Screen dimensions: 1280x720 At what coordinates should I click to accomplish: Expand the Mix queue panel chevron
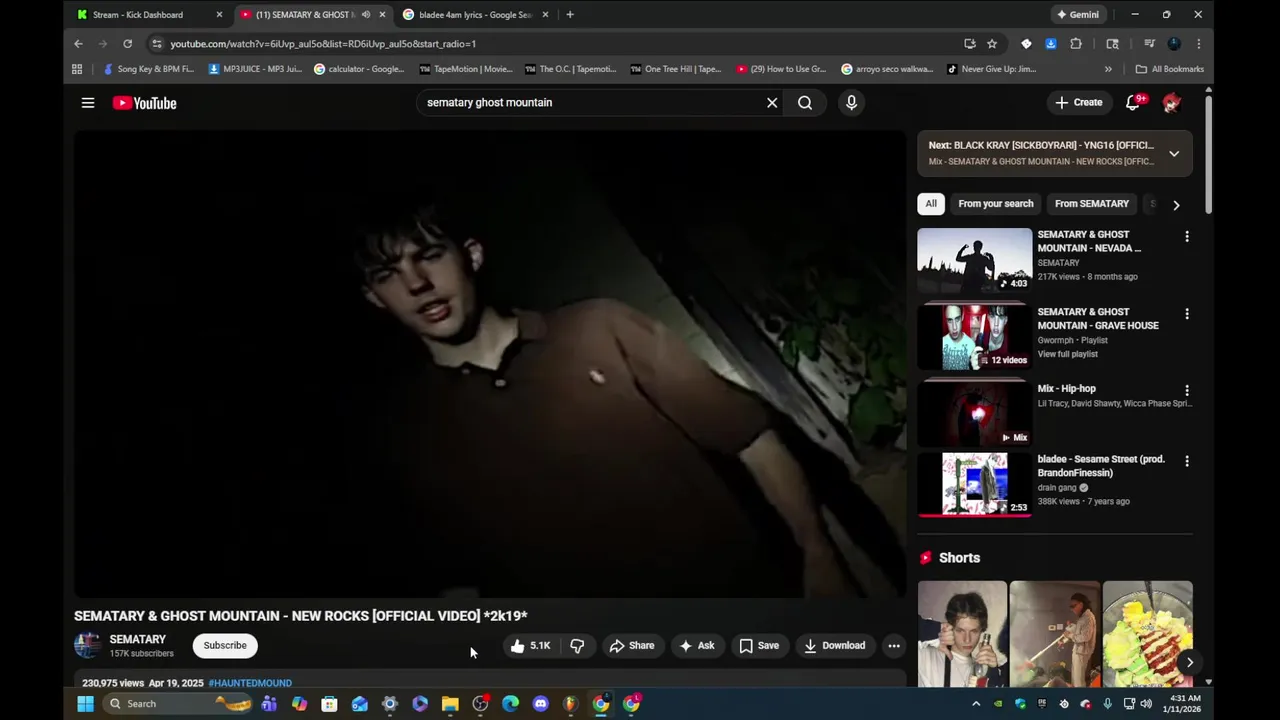point(1174,154)
